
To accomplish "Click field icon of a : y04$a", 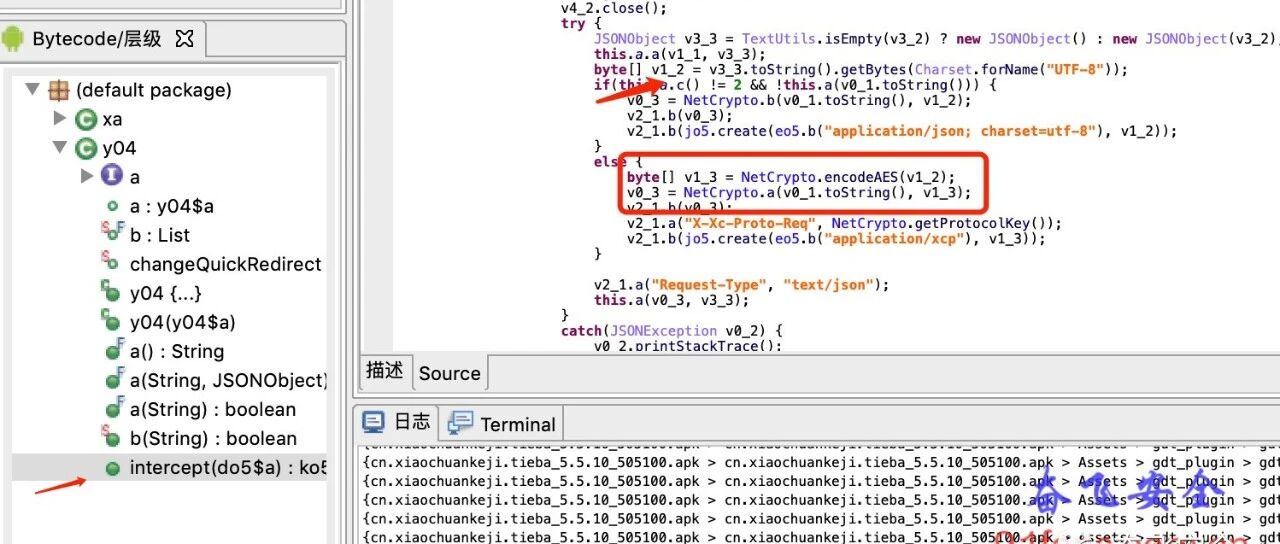I will pyautogui.click(x=113, y=206).
